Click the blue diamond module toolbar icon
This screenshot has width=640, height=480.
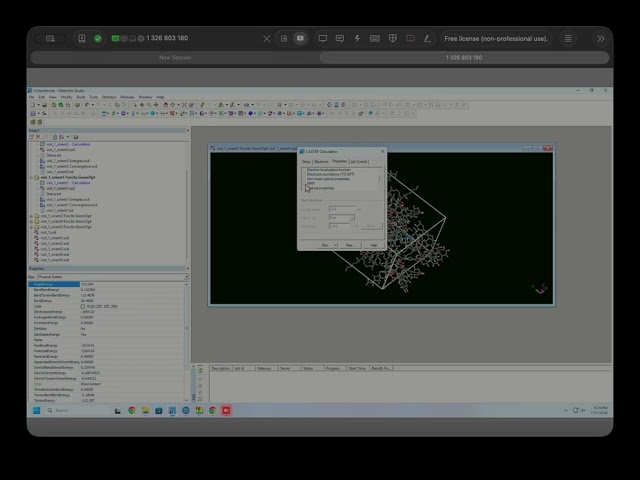tap(251, 113)
